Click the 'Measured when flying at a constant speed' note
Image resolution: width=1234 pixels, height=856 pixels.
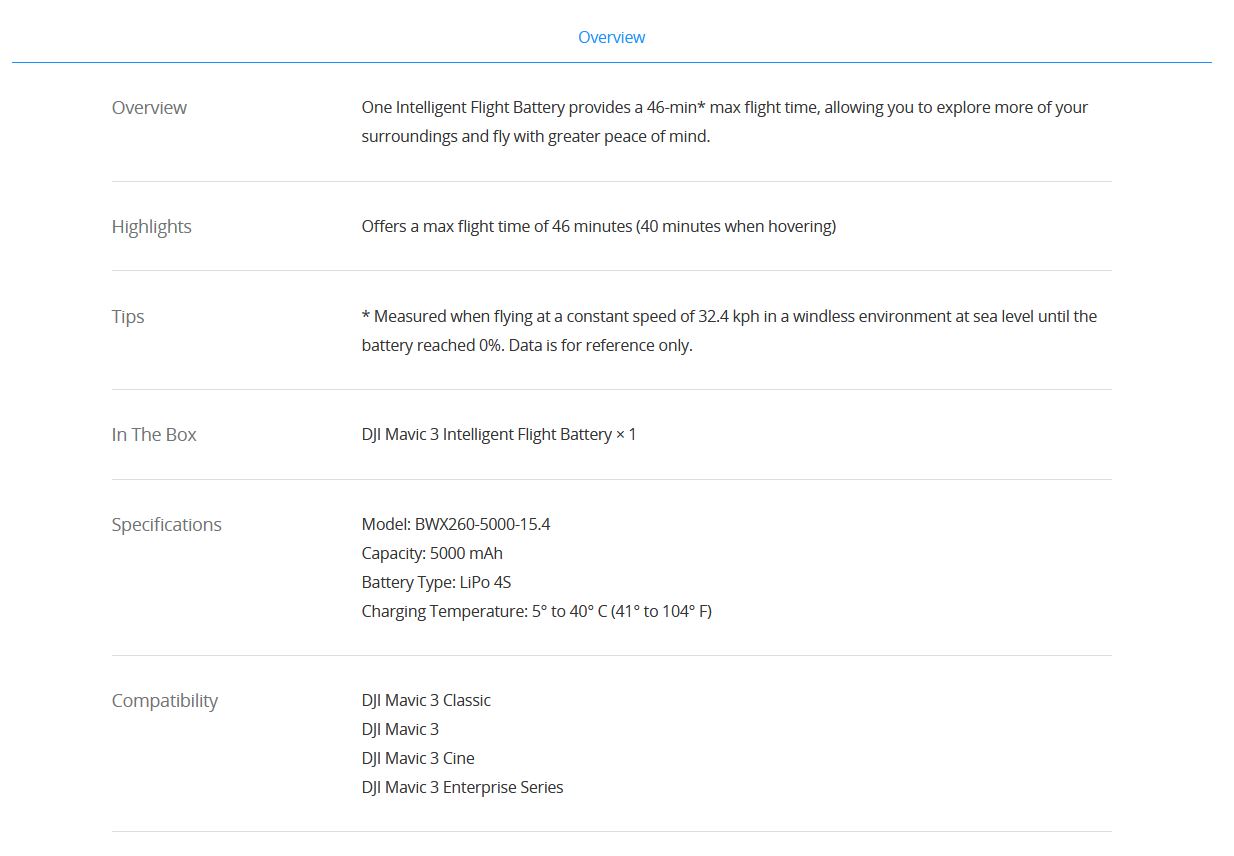729,331
